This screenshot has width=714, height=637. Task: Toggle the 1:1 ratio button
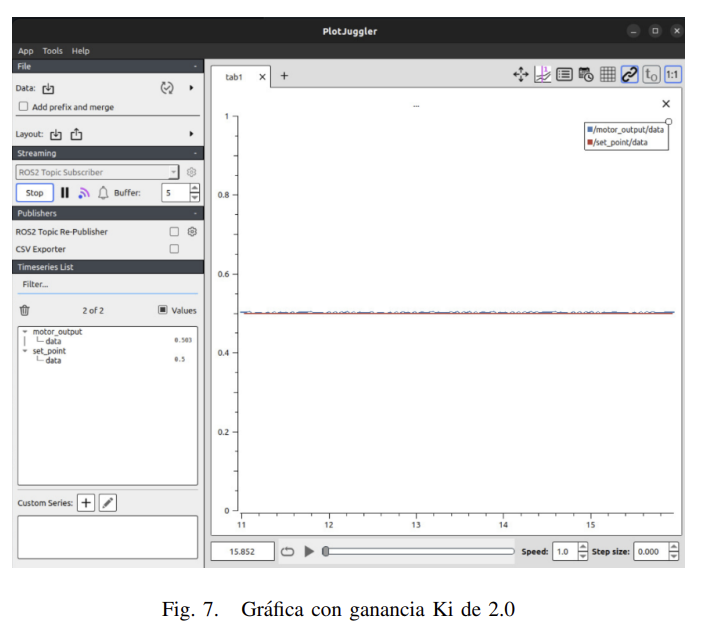(673, 74)
